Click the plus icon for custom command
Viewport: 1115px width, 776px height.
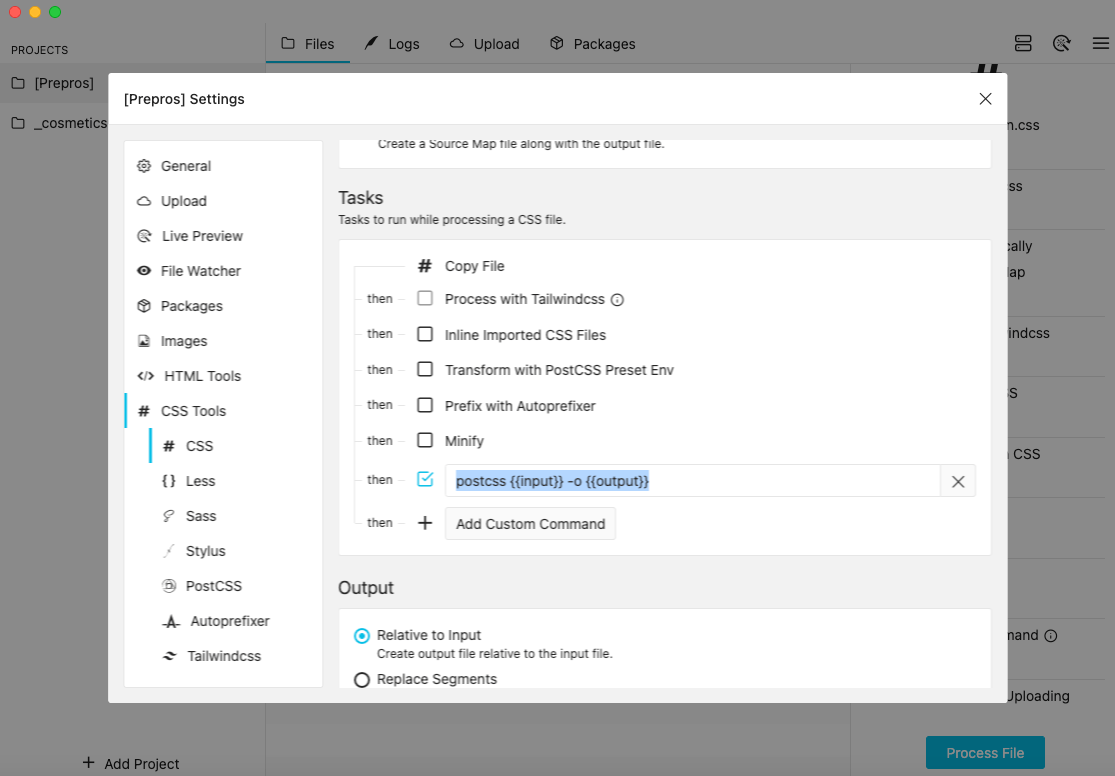[x=425, y=523]
